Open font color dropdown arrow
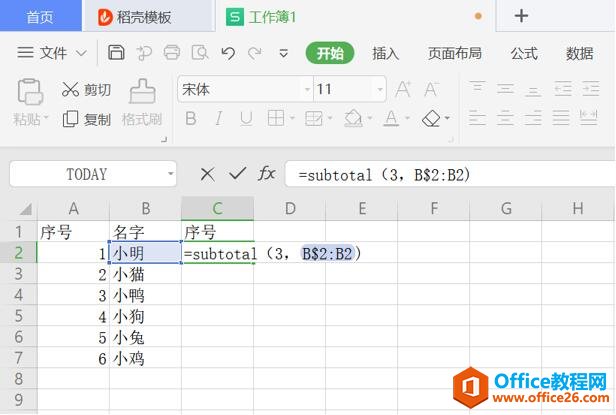616x415 pixels. tap(407, 118)
